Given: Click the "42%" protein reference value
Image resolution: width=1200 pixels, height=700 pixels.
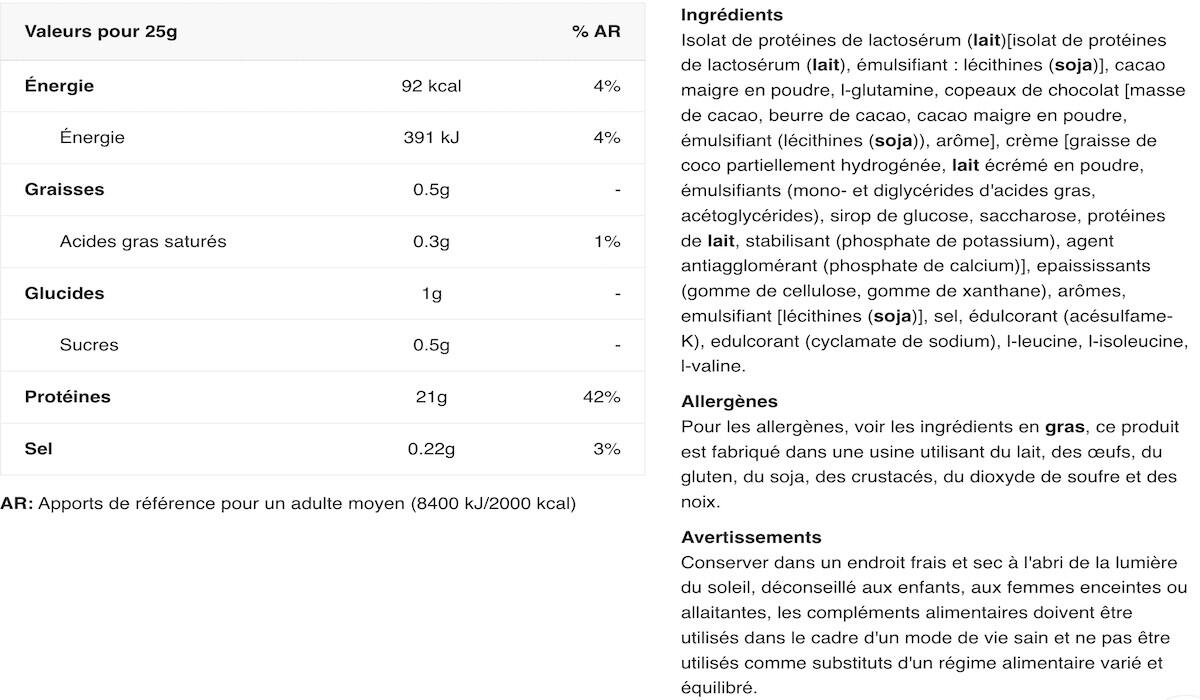Looking at the screenshot, I should (602, 397).
